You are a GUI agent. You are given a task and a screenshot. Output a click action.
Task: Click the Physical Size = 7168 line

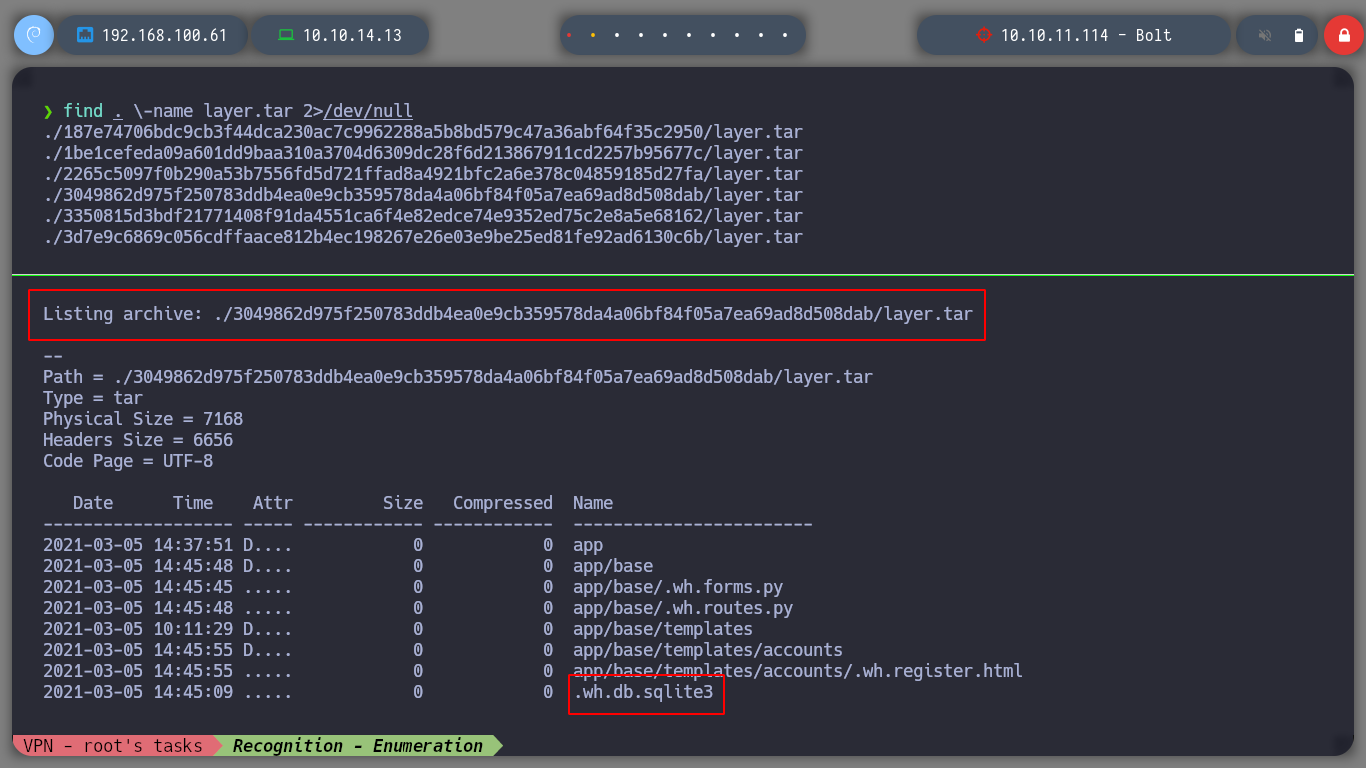point(143,419)
